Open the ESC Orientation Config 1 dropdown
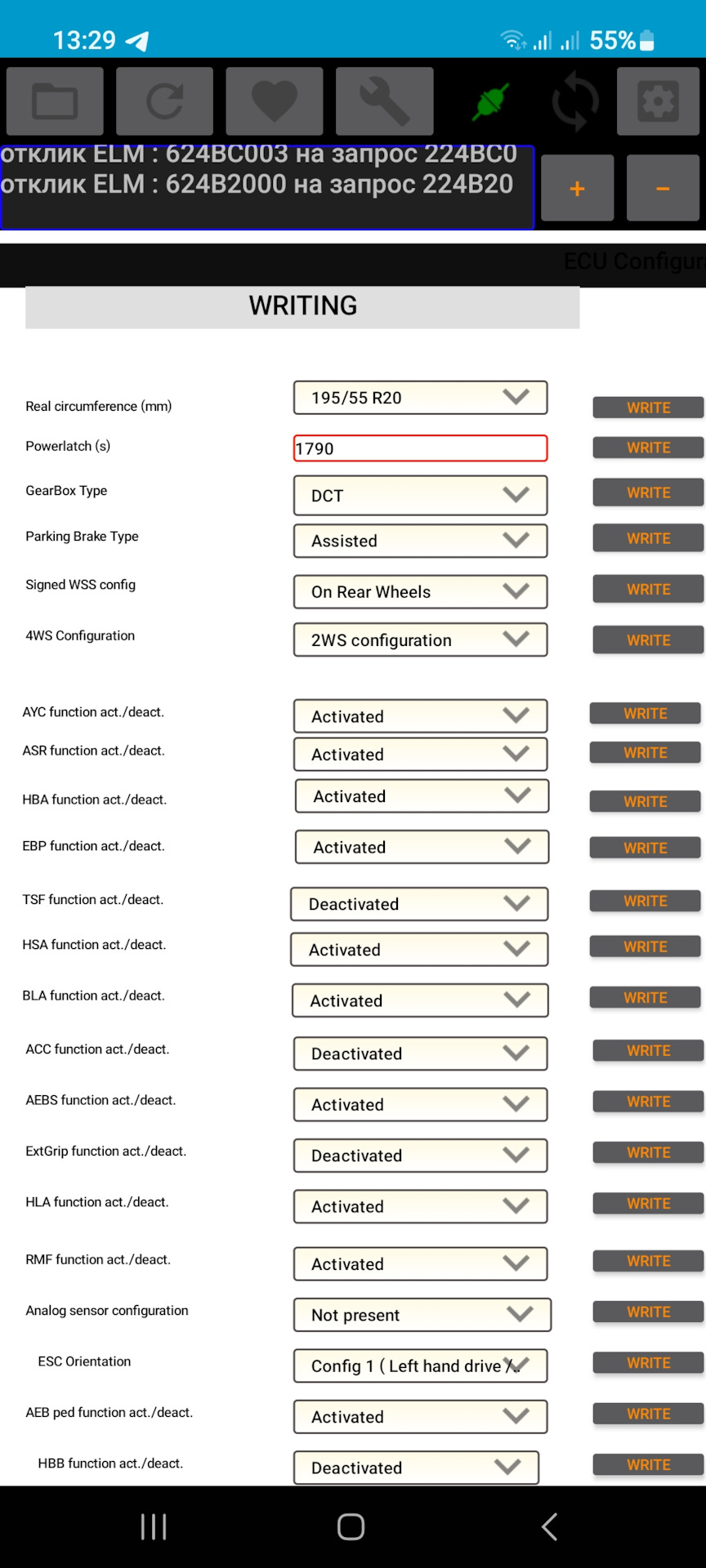Viewport: 706px width, 1568px height. 420,1365
